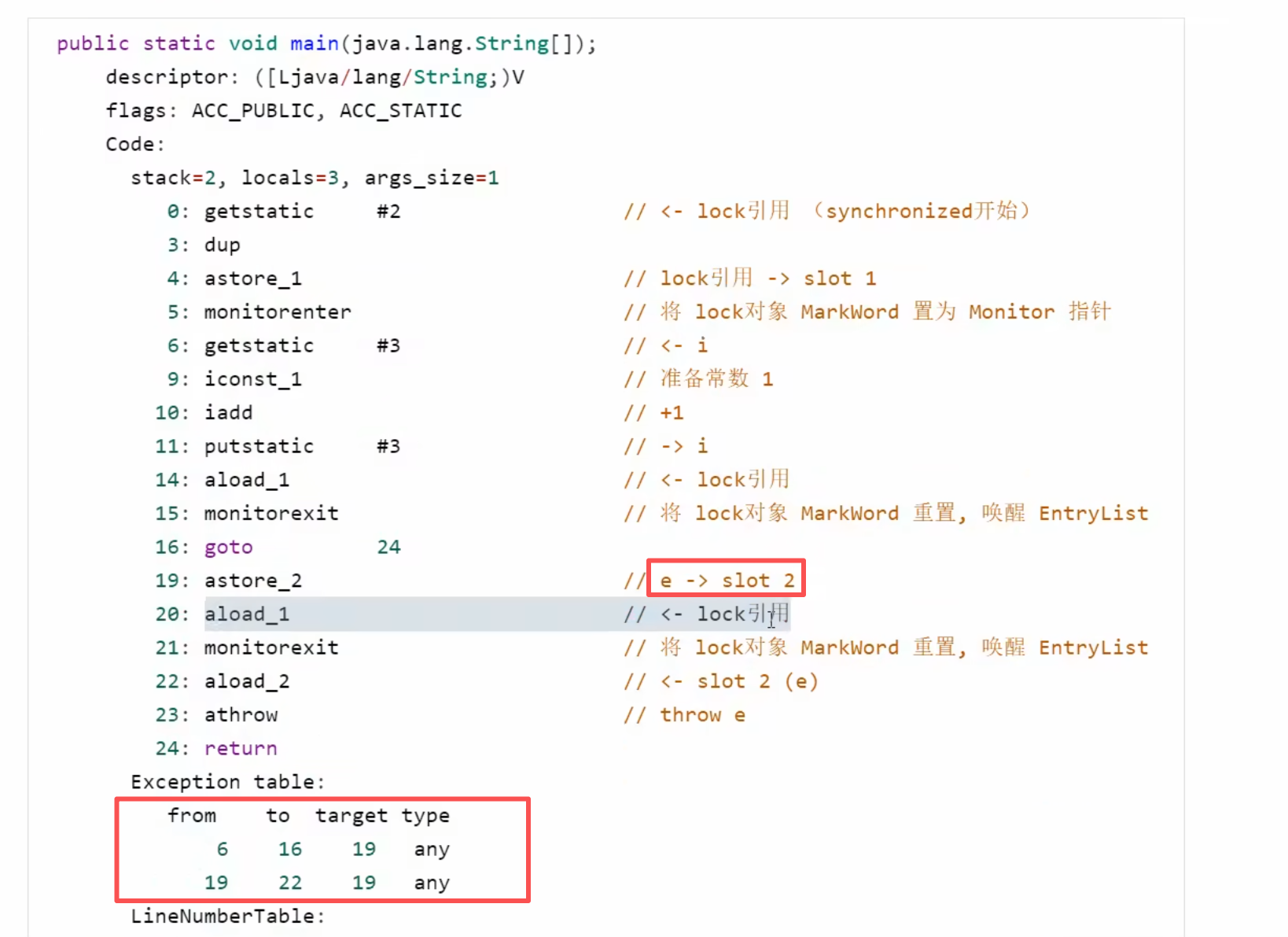1288x937 pixels.
Task: Click comment 'lock引用 -> slot 1'
Action: [767, 279]
